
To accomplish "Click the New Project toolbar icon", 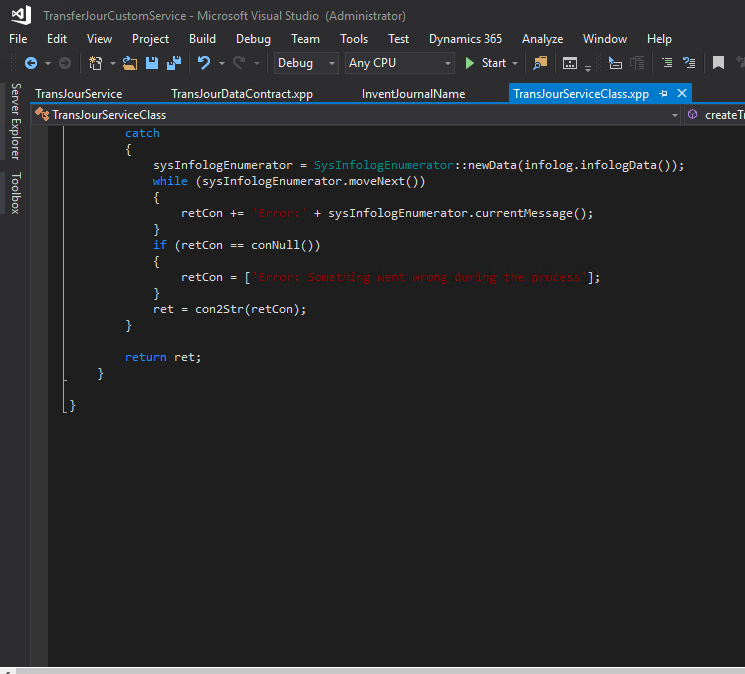I will [x=96, y=63].
